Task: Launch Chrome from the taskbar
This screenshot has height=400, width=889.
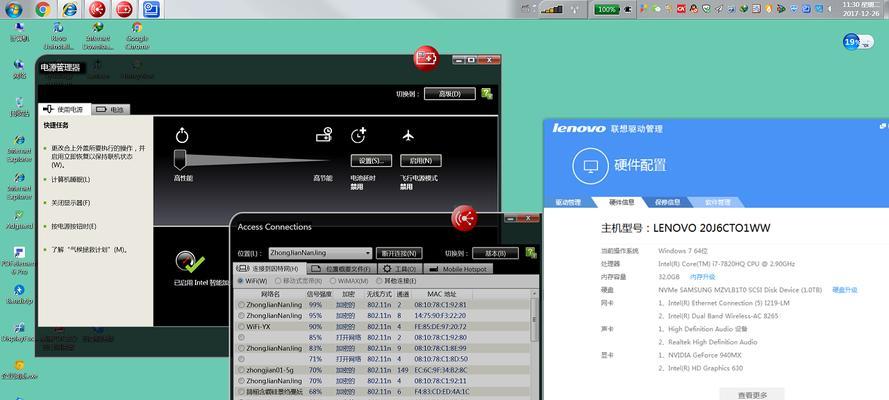Action: point(43,9)
